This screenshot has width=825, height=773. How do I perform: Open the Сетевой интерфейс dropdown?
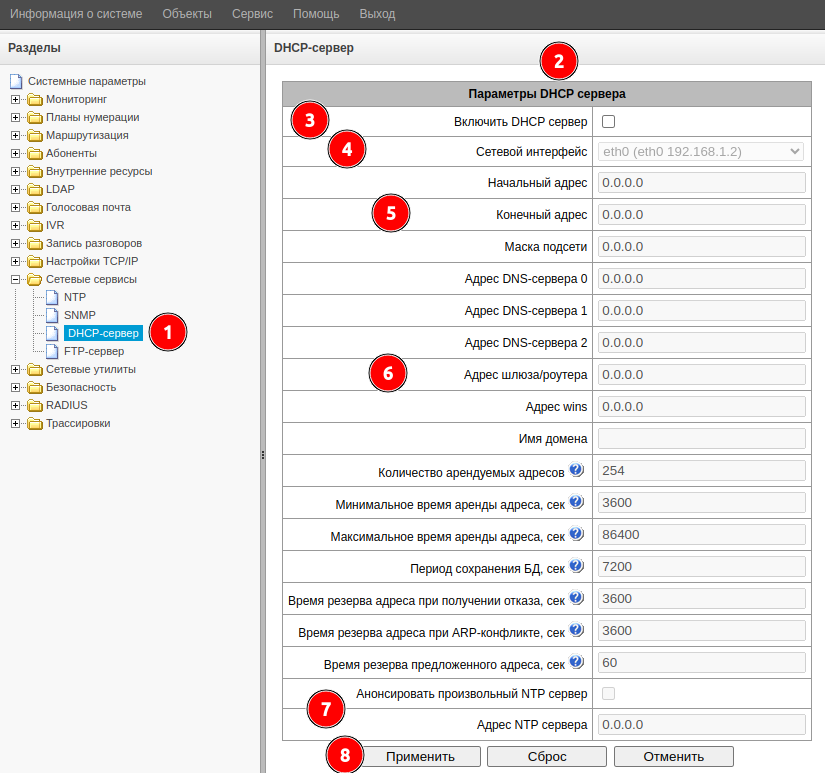tap(701, 151)
